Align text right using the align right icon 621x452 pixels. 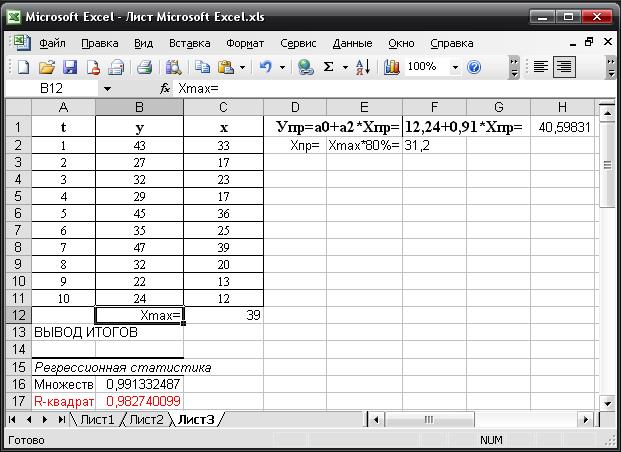(x=564, y=67)
